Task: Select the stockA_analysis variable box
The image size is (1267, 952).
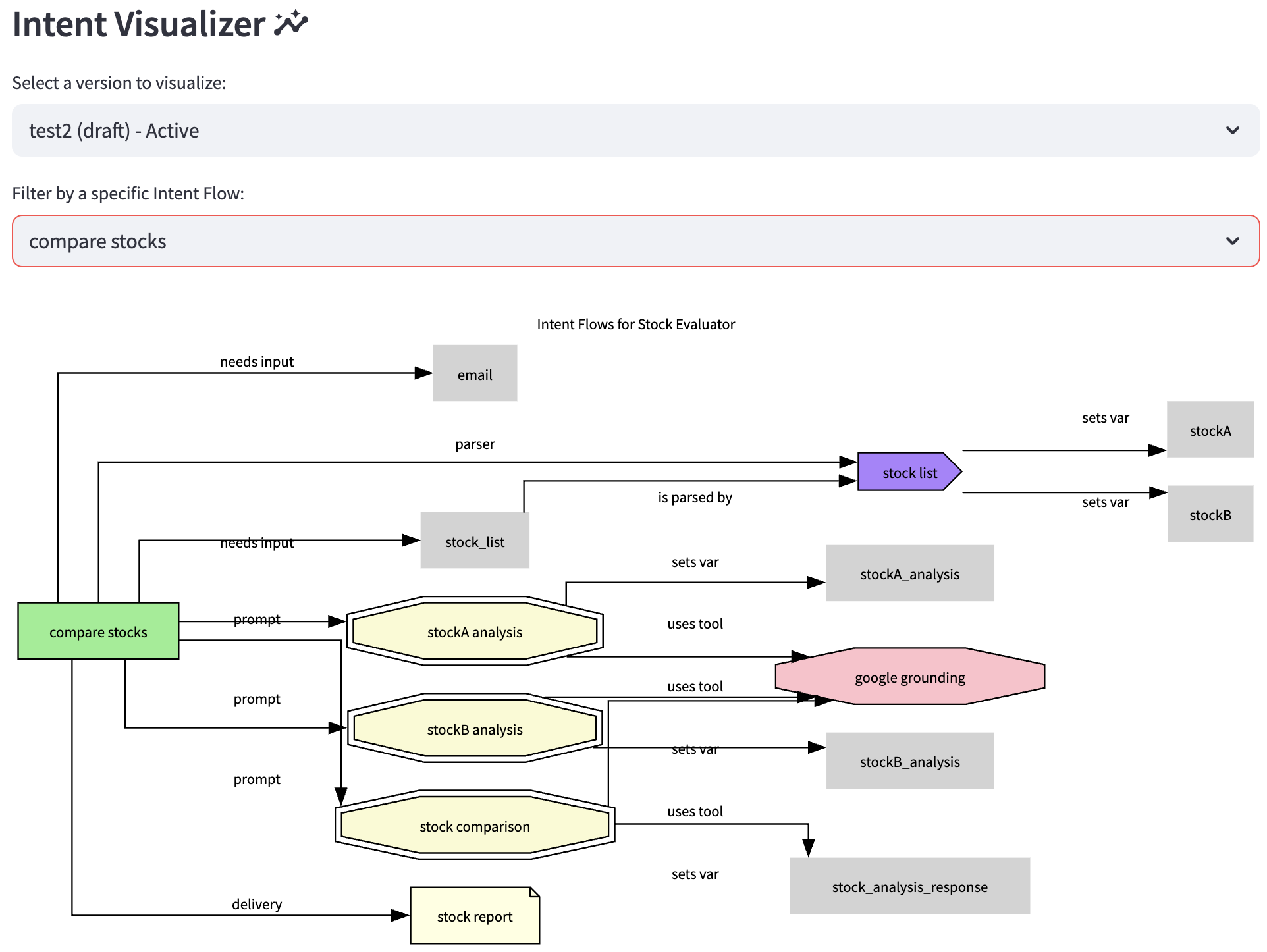Action: click(x=909, y=573)
